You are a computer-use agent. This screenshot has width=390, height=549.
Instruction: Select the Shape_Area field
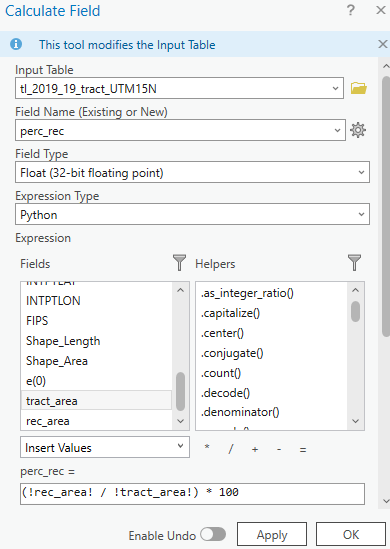point(96,361)
